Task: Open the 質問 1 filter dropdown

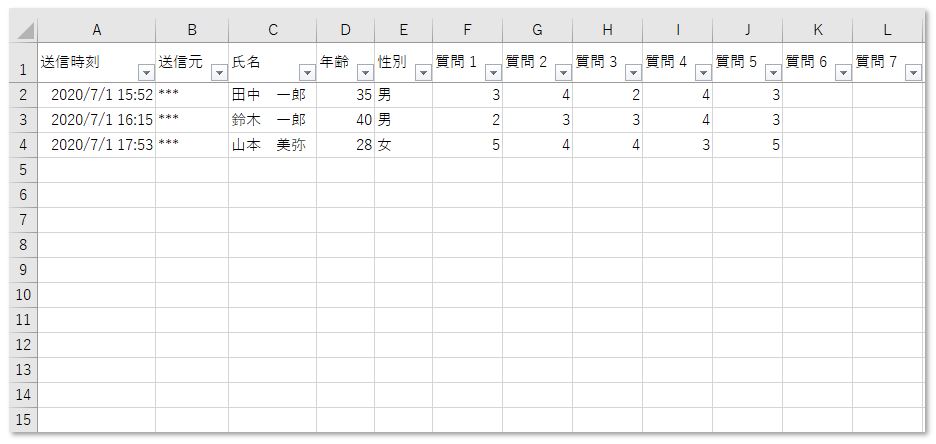Action: [493, 73]
